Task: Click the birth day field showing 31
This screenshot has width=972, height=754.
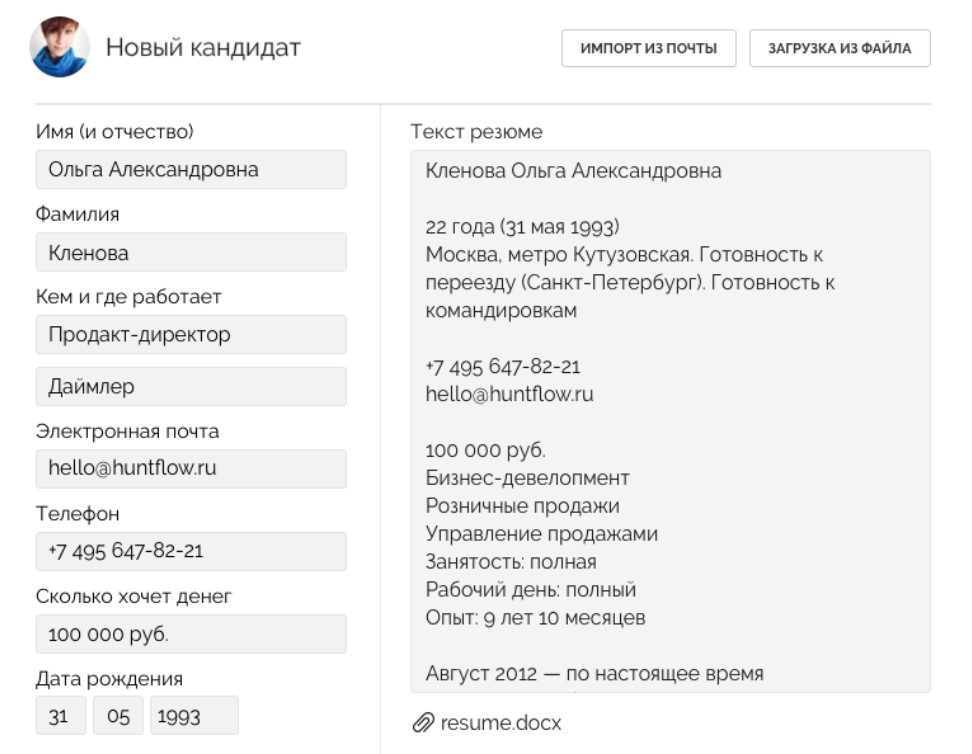Action: click(x=59, y=716)
